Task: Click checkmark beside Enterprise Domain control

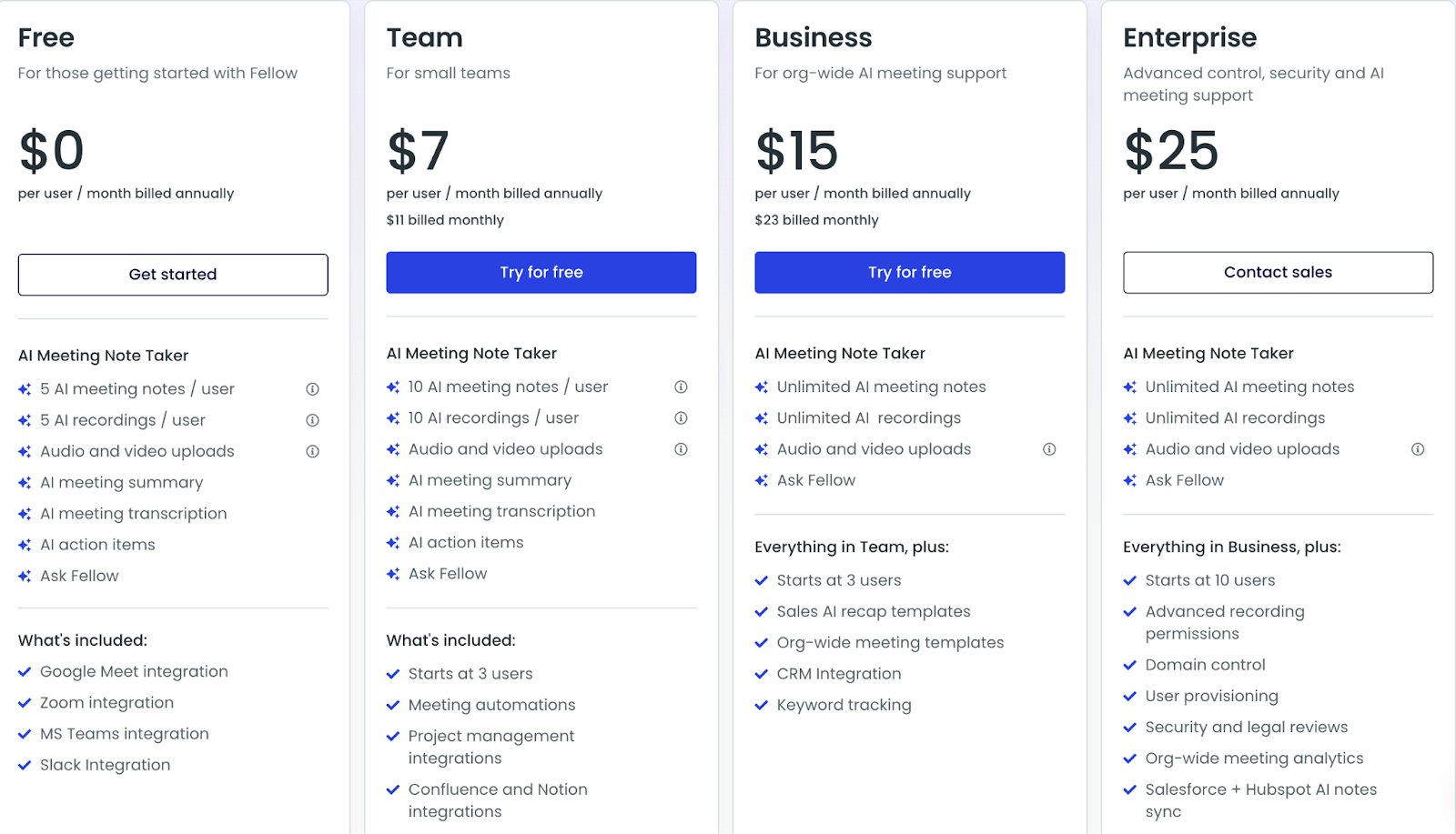Action: click(1130, 665)
